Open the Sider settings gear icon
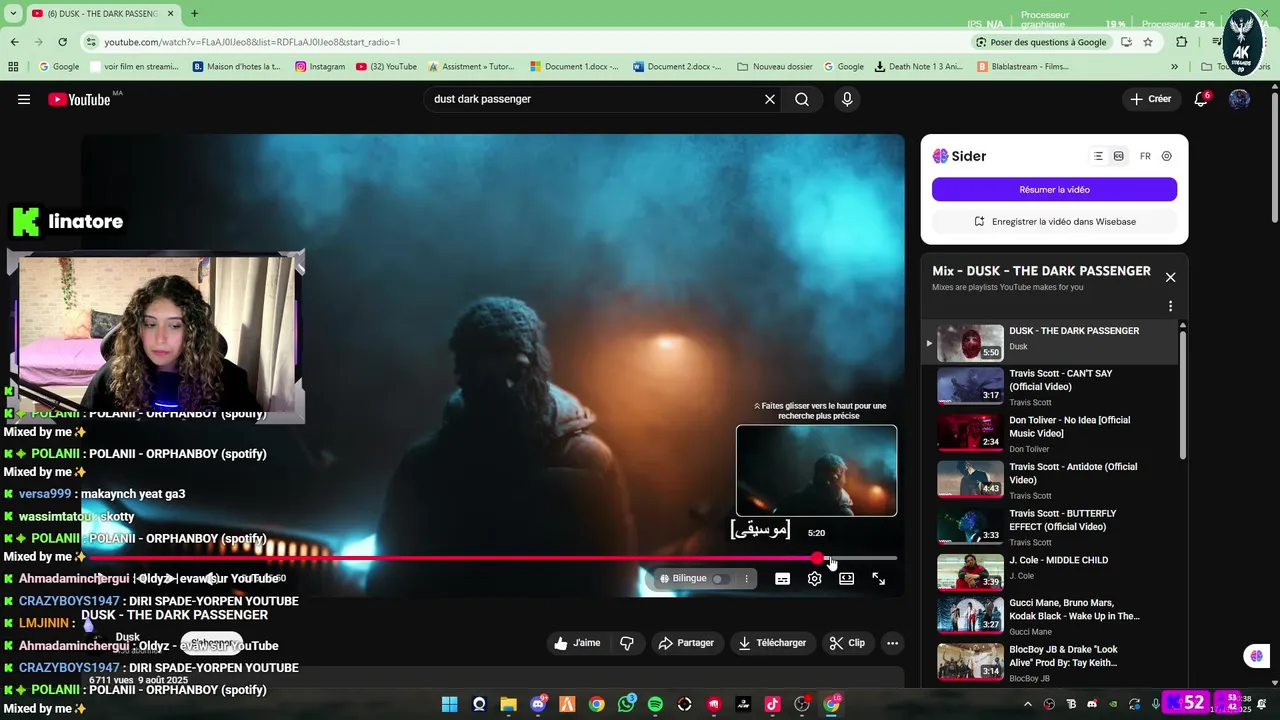The width and height of the screenshot is (1280, 720). click(x=1166, y=156)
